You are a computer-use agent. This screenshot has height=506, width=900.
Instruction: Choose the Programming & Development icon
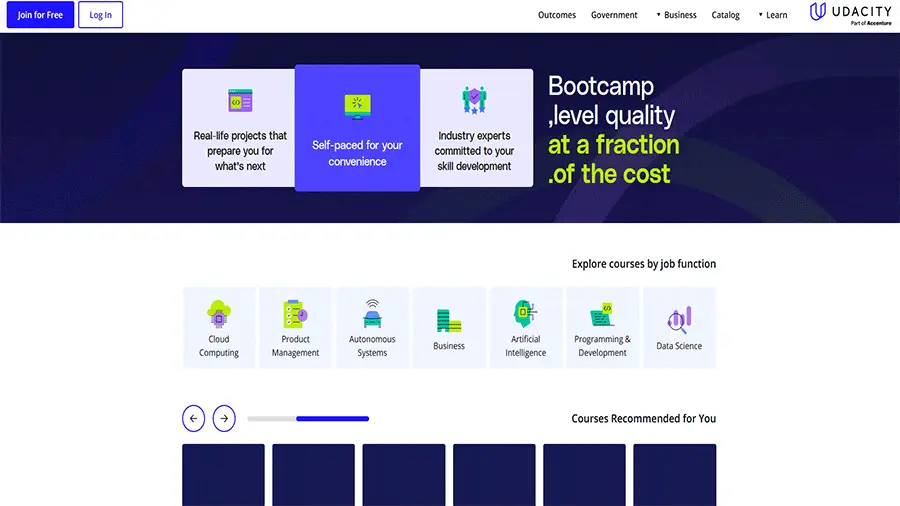tap(602, 315)
